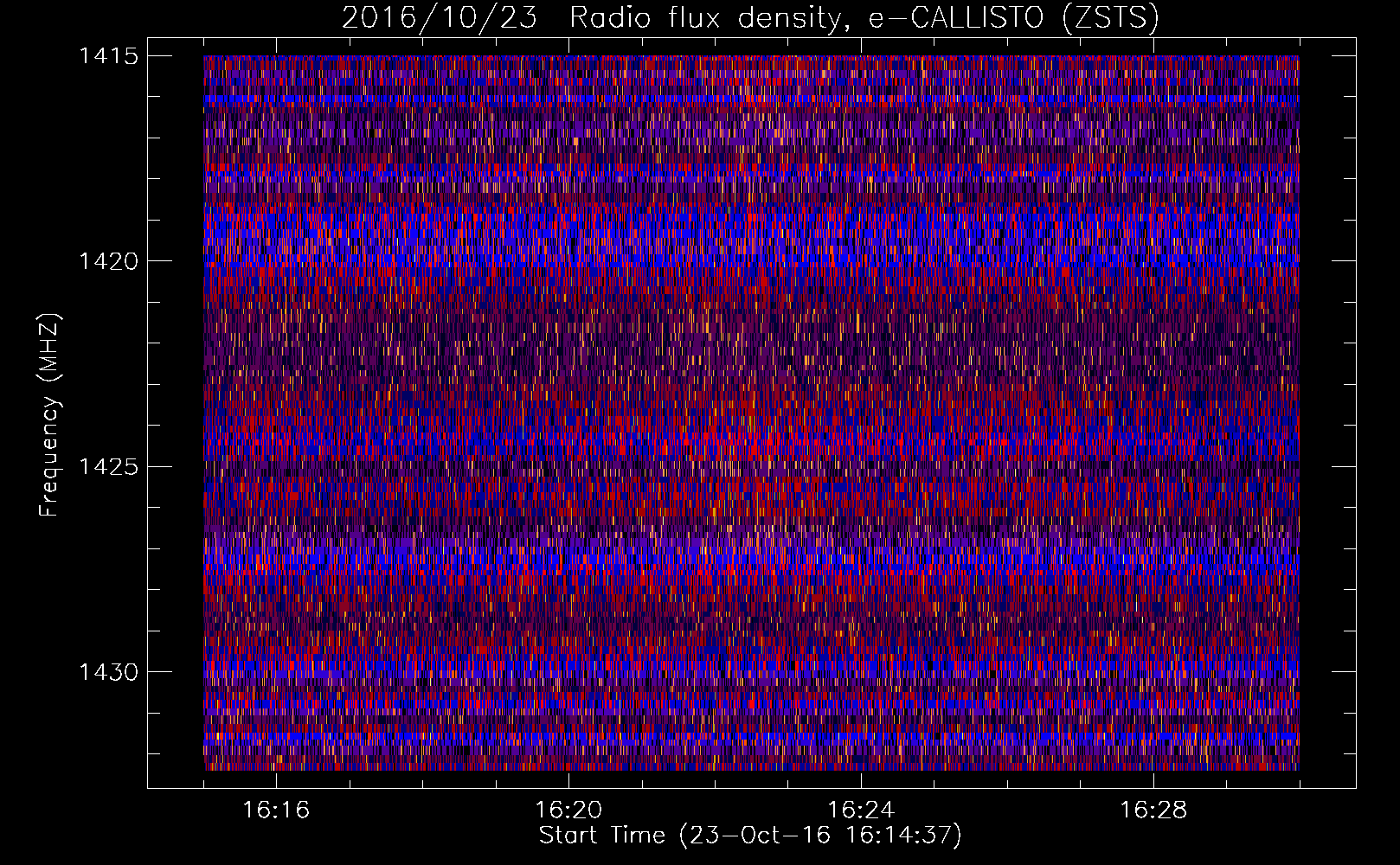Click the 1420 frequency tick label
The height and width of the screenshot is (865, 1400).
(x=108, y=261)
